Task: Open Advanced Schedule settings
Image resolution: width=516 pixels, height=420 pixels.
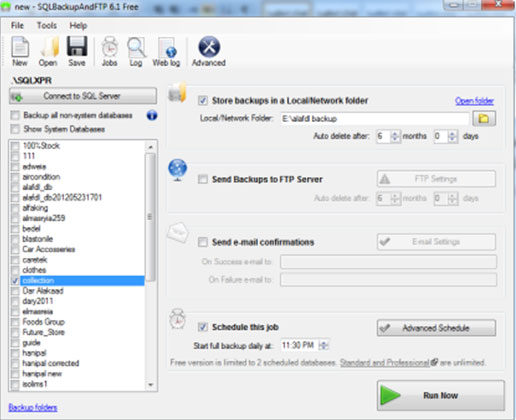Action: tap(436, 328)
